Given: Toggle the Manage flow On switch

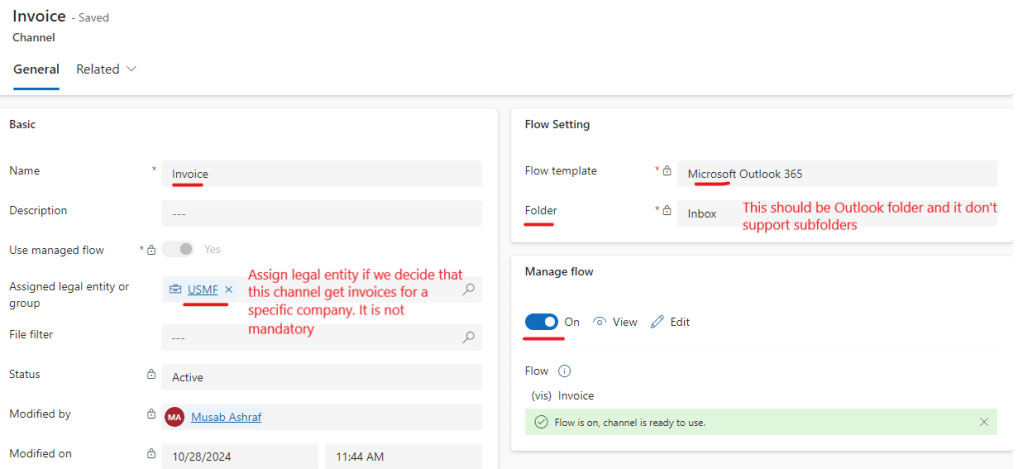Looking at the screenshot, I should pyautogui.click(x=541, y=322).
